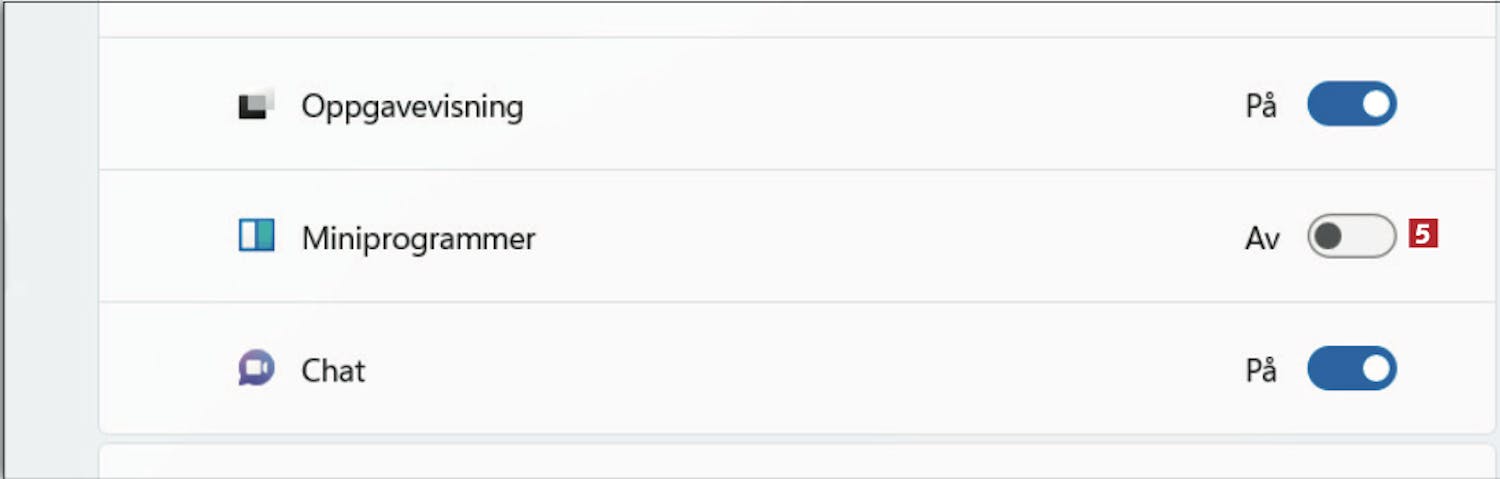The height and width of the screenshot is (479, 1500).
Task: Click the Oppgavevisning task view icon
Action: click(x=256, y=105)
